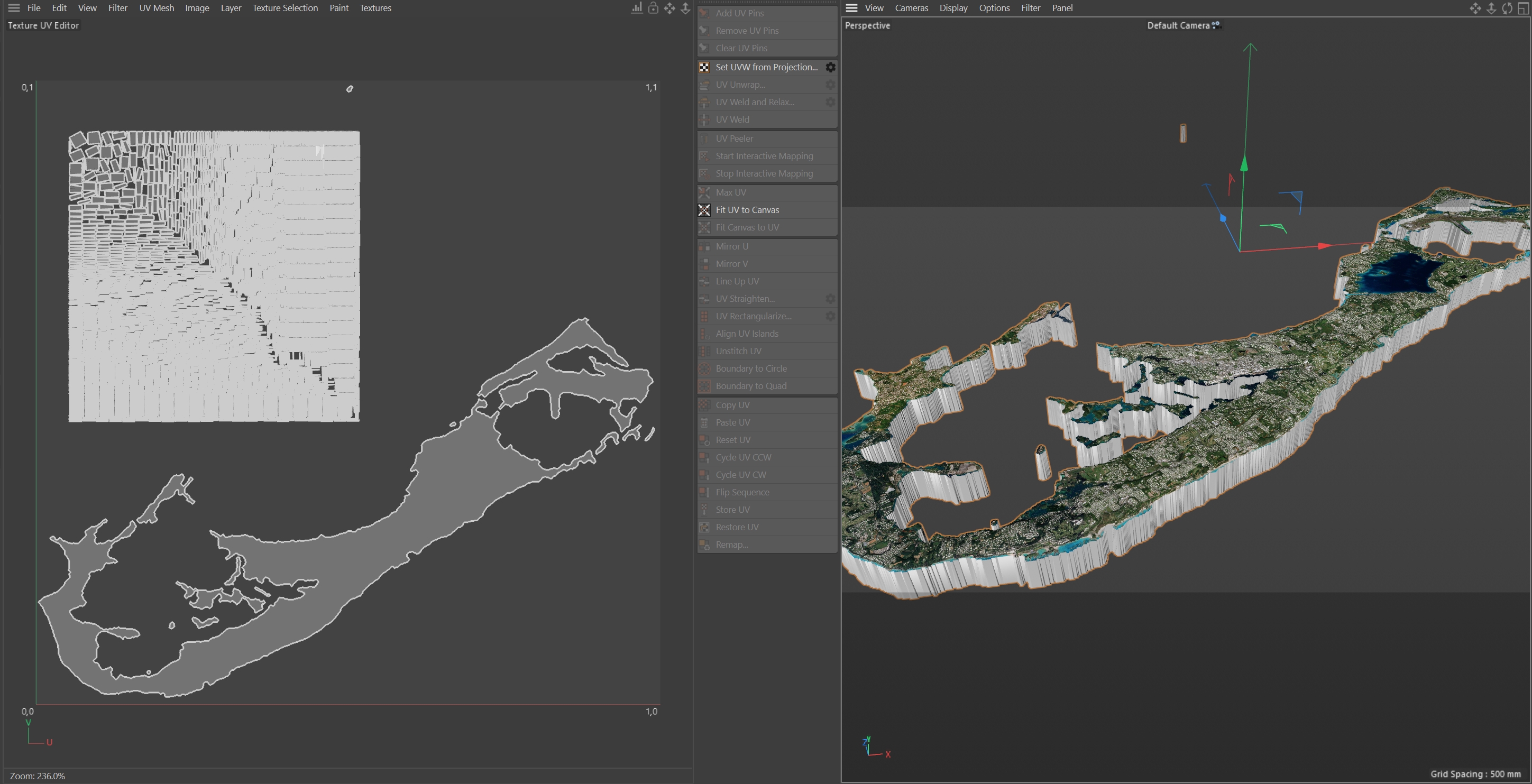
Task: Click the Fit UV to Canvas command
Action: click(747, 210)
